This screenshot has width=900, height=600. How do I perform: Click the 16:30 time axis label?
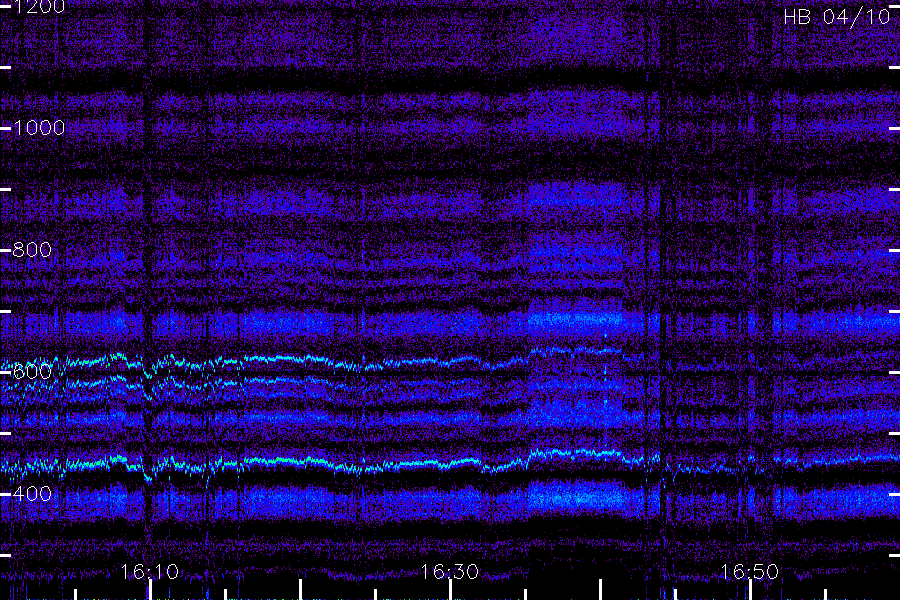pos(450,572)
